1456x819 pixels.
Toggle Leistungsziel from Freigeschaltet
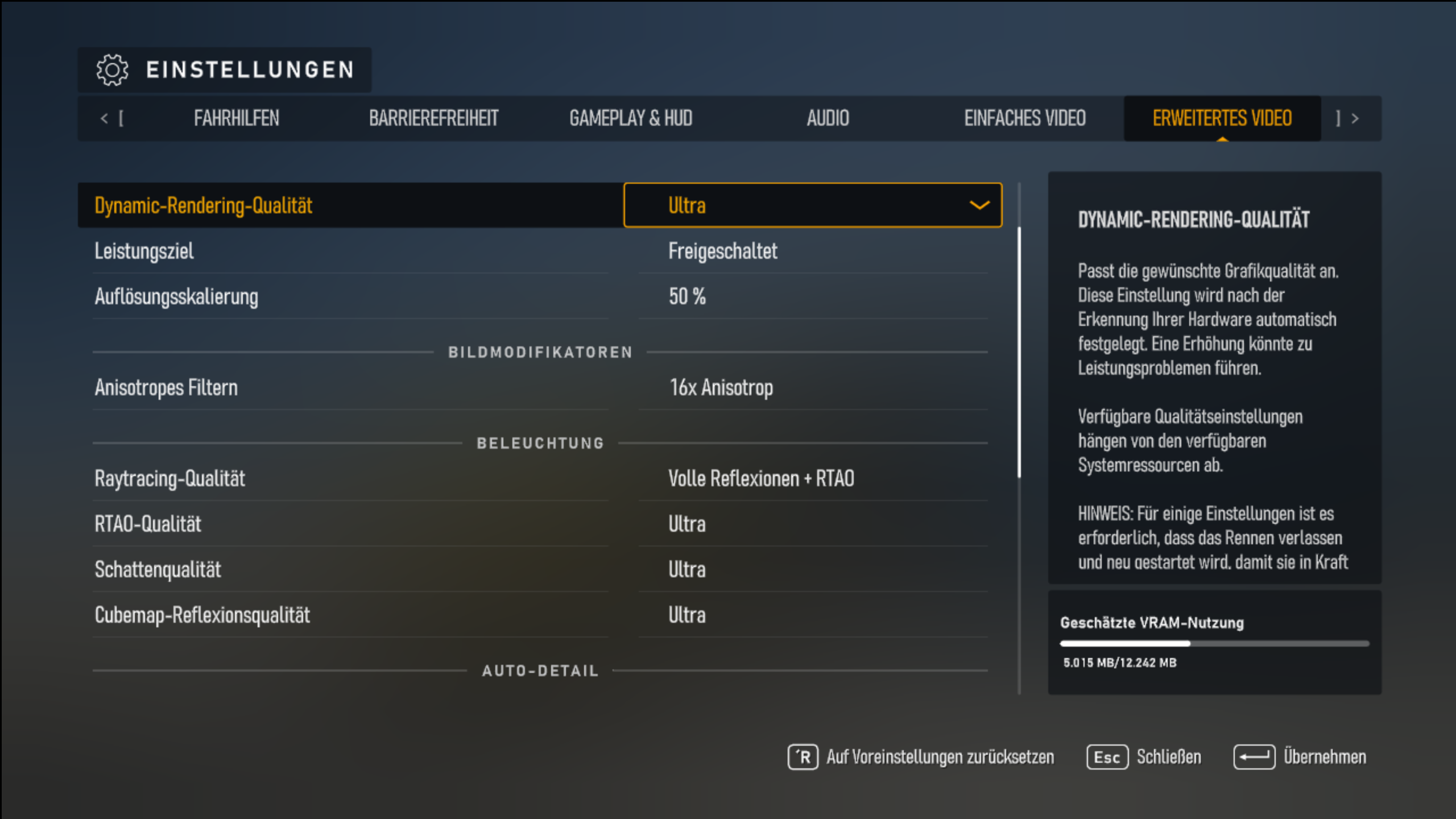[722, 251]
